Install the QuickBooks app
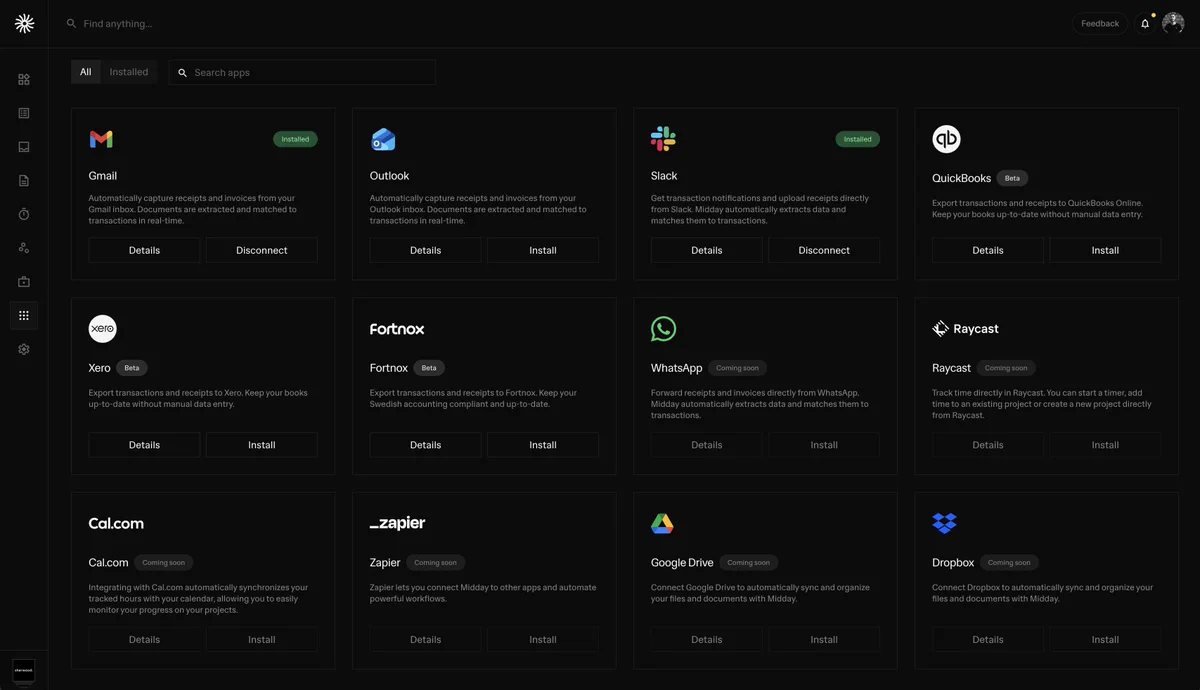The image size is (1200, 690). pyautogui.click(x=1105, y=250)
